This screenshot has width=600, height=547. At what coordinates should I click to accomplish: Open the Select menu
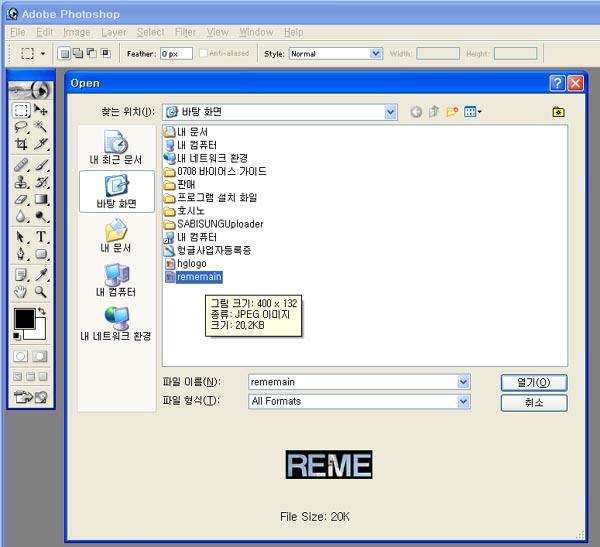pos(151,32)
